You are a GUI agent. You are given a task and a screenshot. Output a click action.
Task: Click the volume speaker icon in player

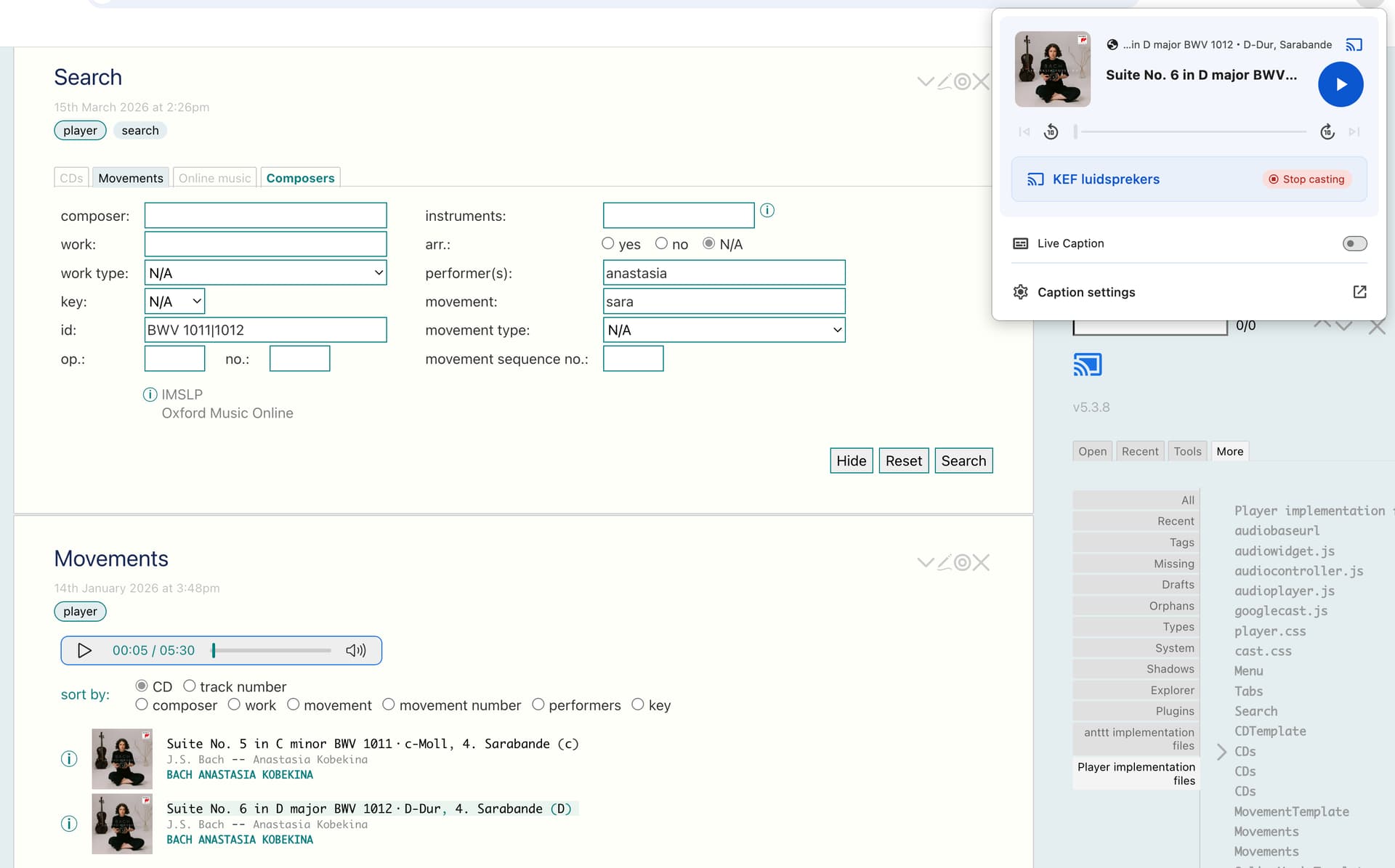pyautogui.click(x=355, y=651)
